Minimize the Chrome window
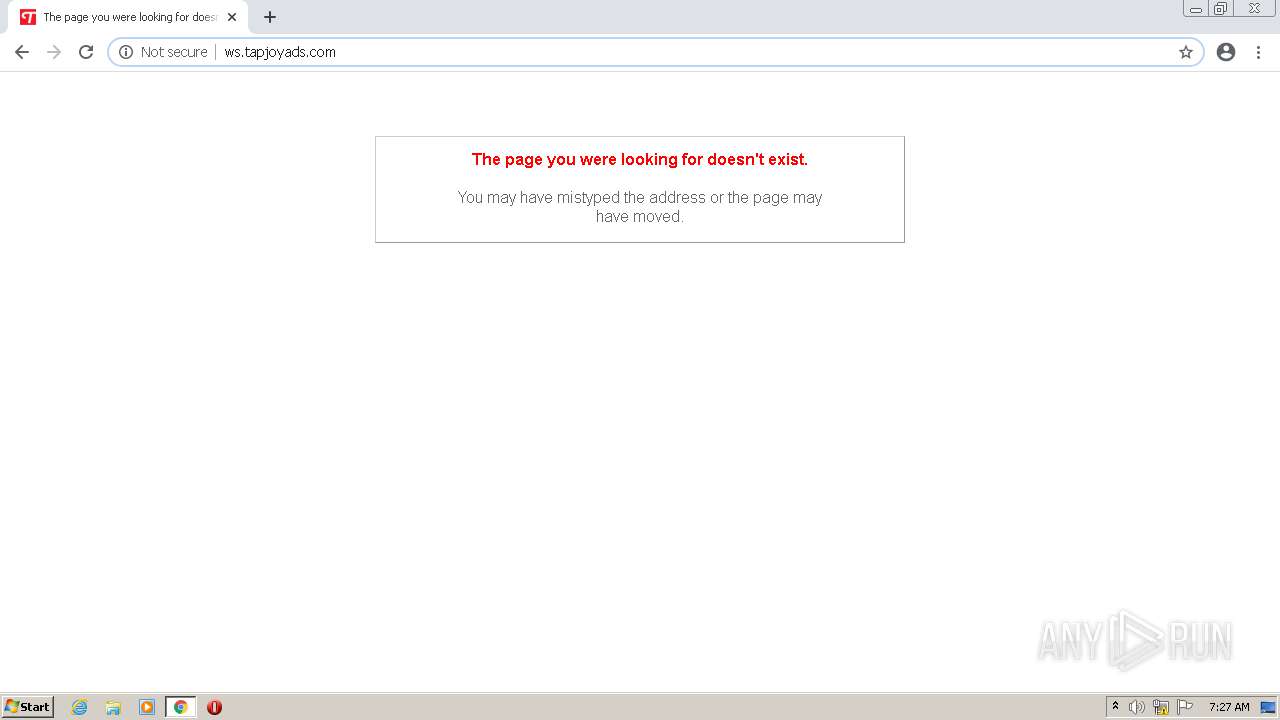 (x=1196, y=9)
